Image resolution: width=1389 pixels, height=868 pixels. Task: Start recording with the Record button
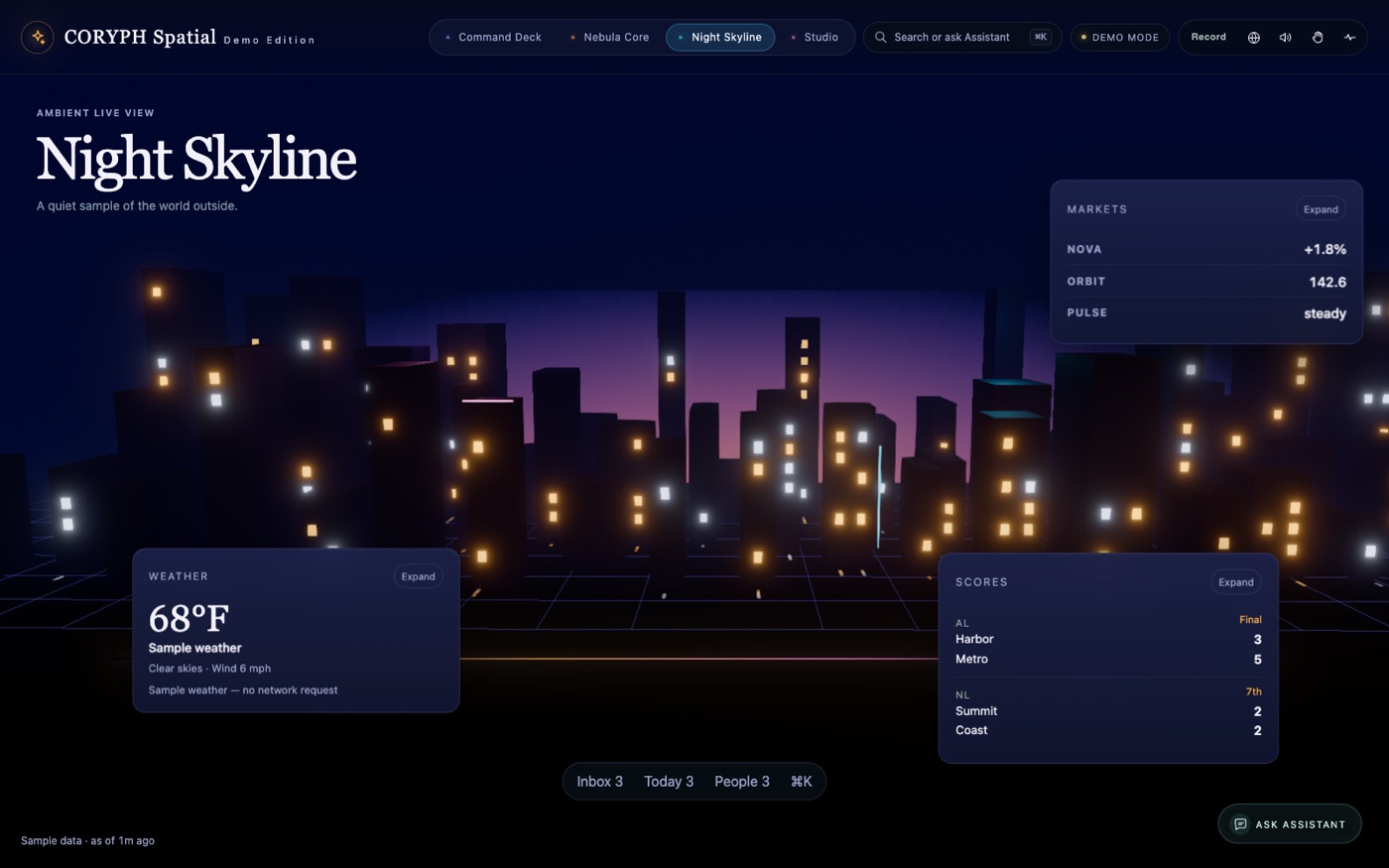(x=1208, y=38)
